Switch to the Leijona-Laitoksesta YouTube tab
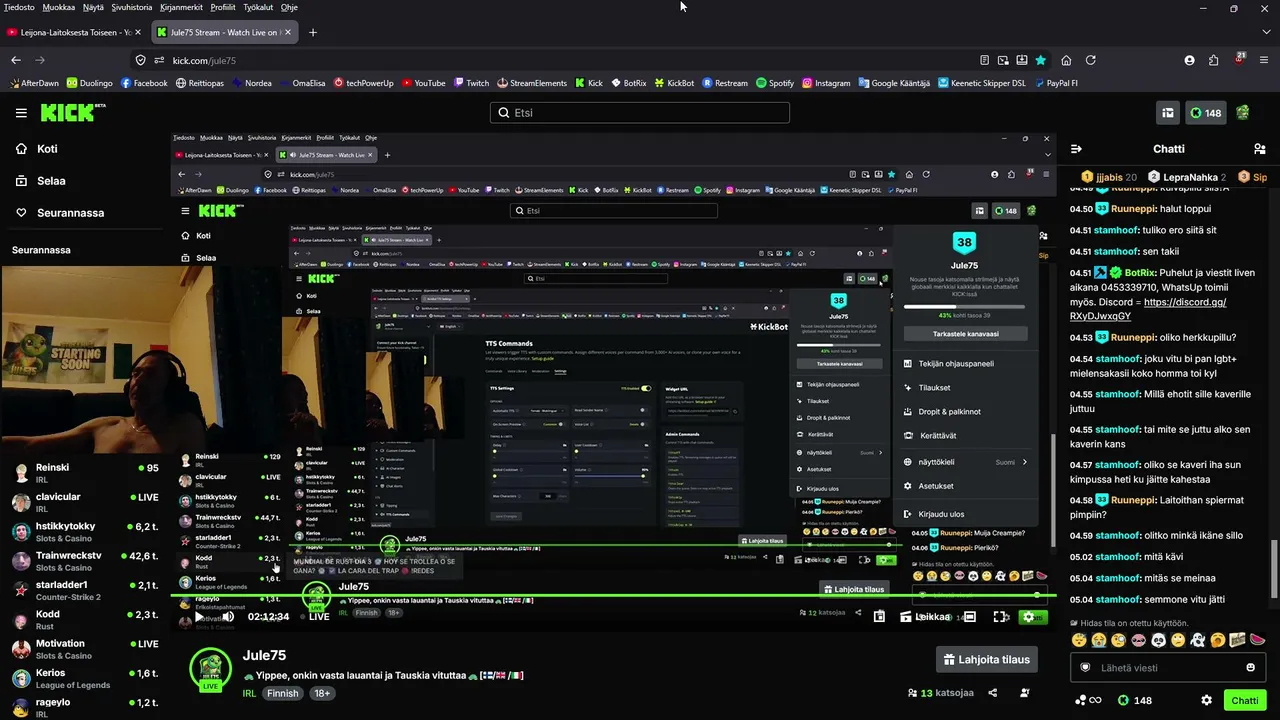The width and height of the screenshot is (1280, 720). coord(75,32)
